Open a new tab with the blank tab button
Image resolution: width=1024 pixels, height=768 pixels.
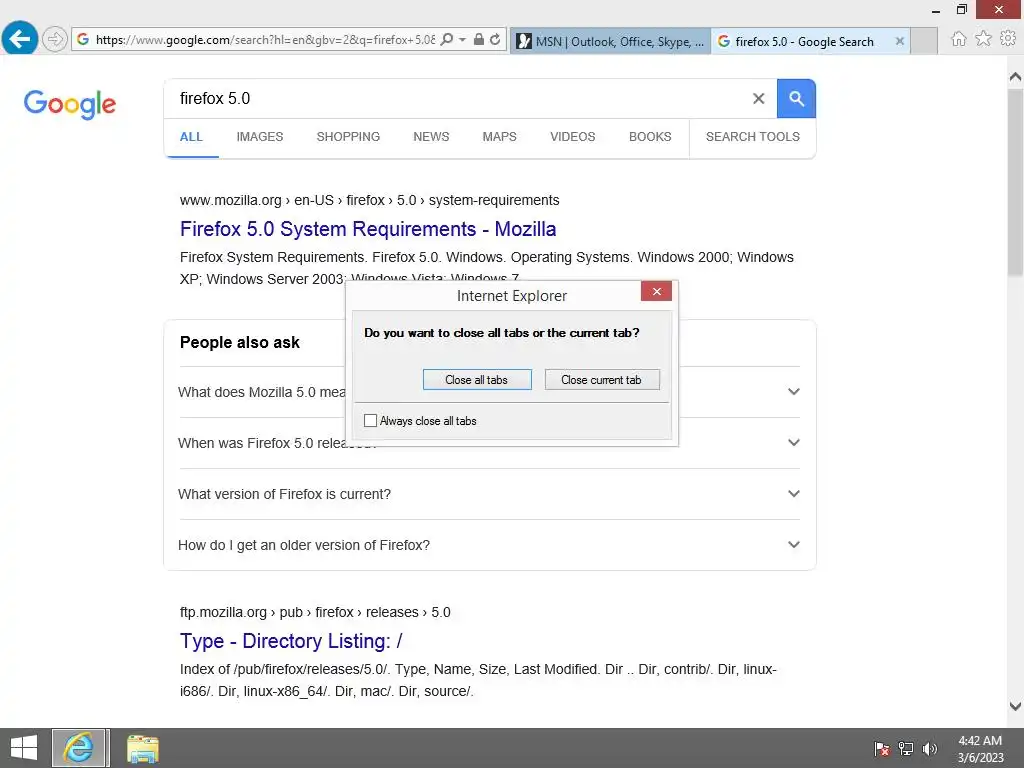click(924, 41)
